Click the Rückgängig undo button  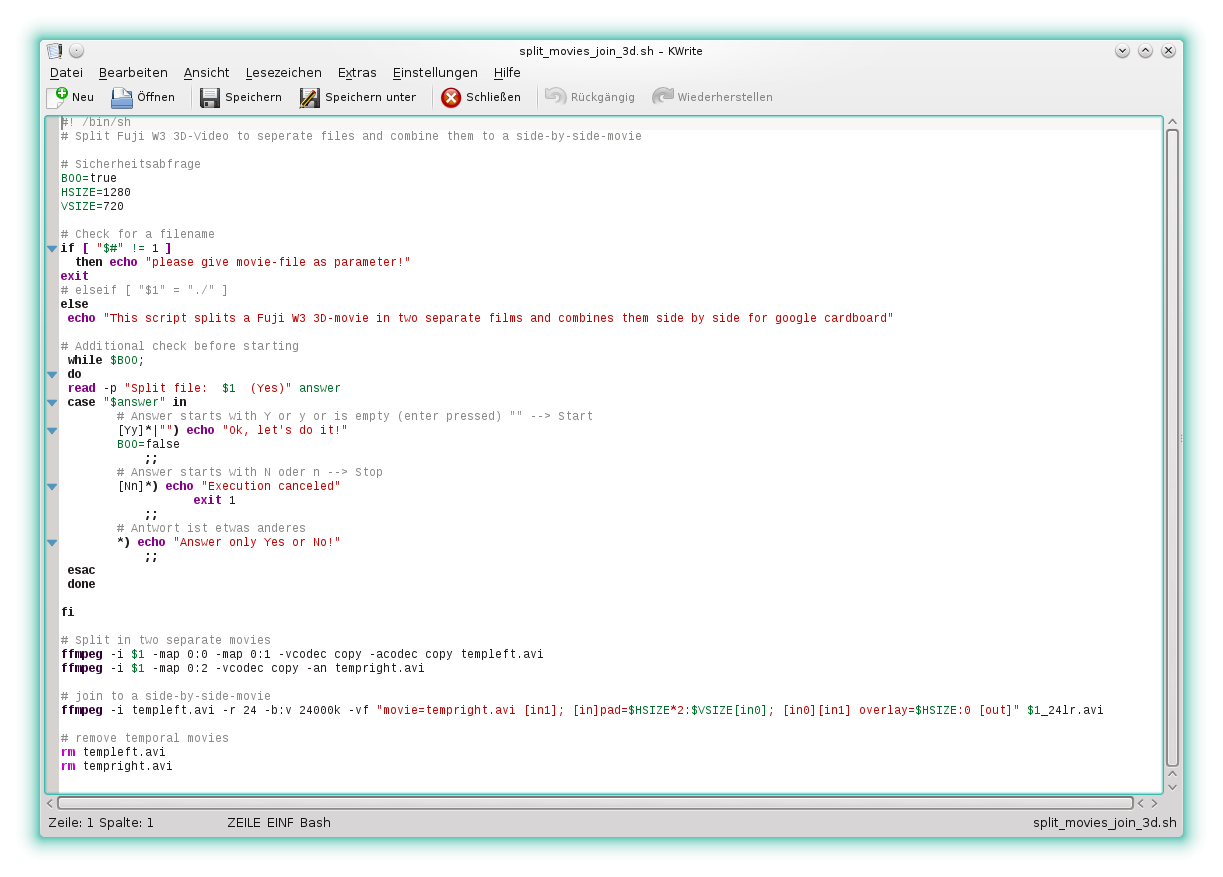click(590, 97)
